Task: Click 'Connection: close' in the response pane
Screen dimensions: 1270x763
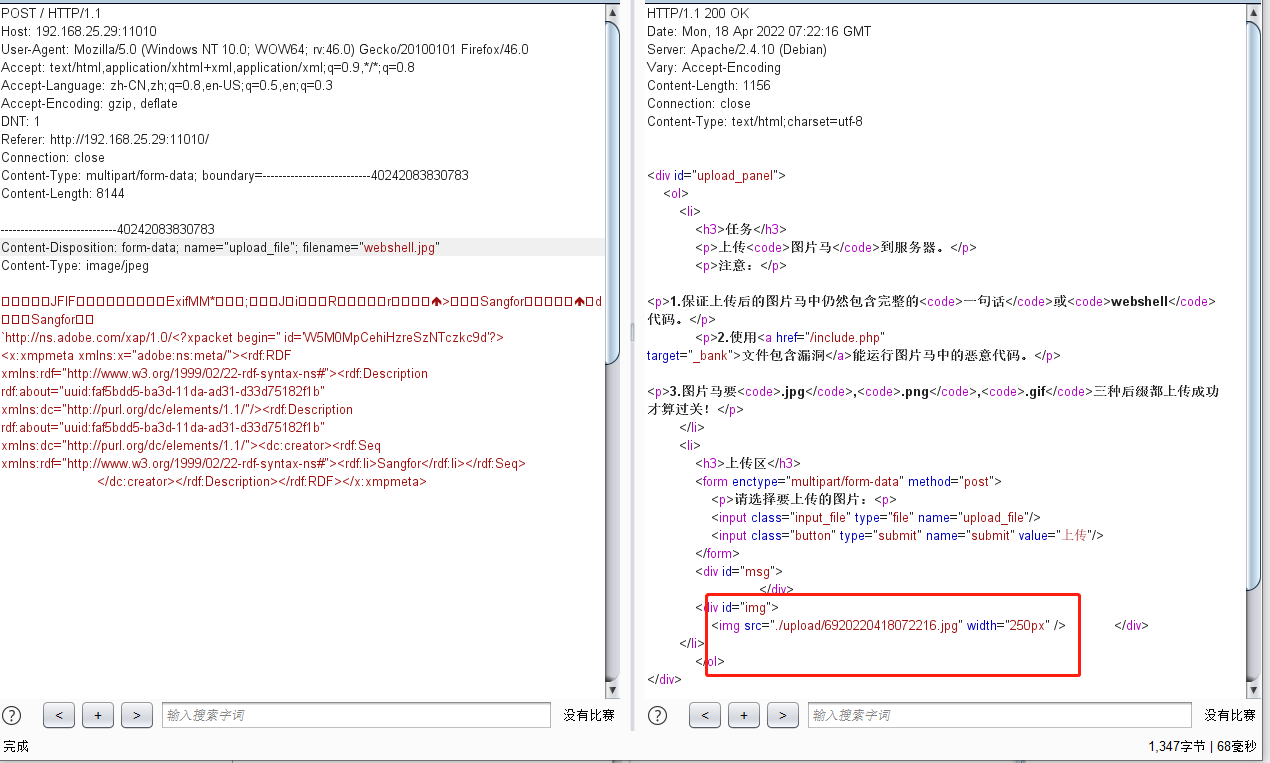Action: click(699, 103)
